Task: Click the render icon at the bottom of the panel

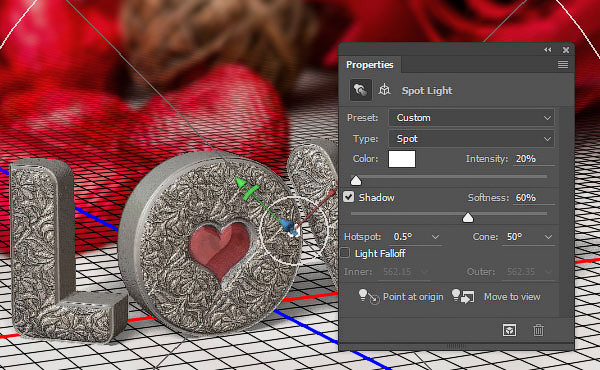Action: pos(509,330)
